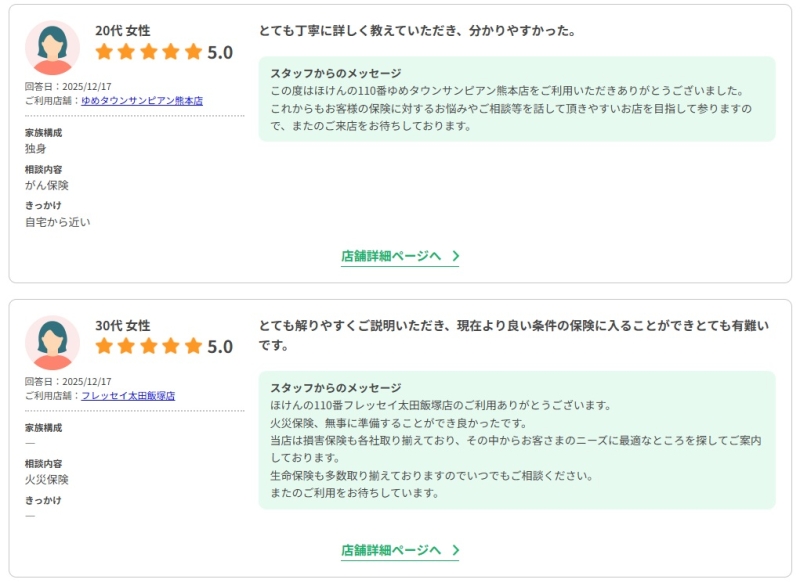
Task: Click fifth star in 30代 女性 rating
Action: point(193,347)
